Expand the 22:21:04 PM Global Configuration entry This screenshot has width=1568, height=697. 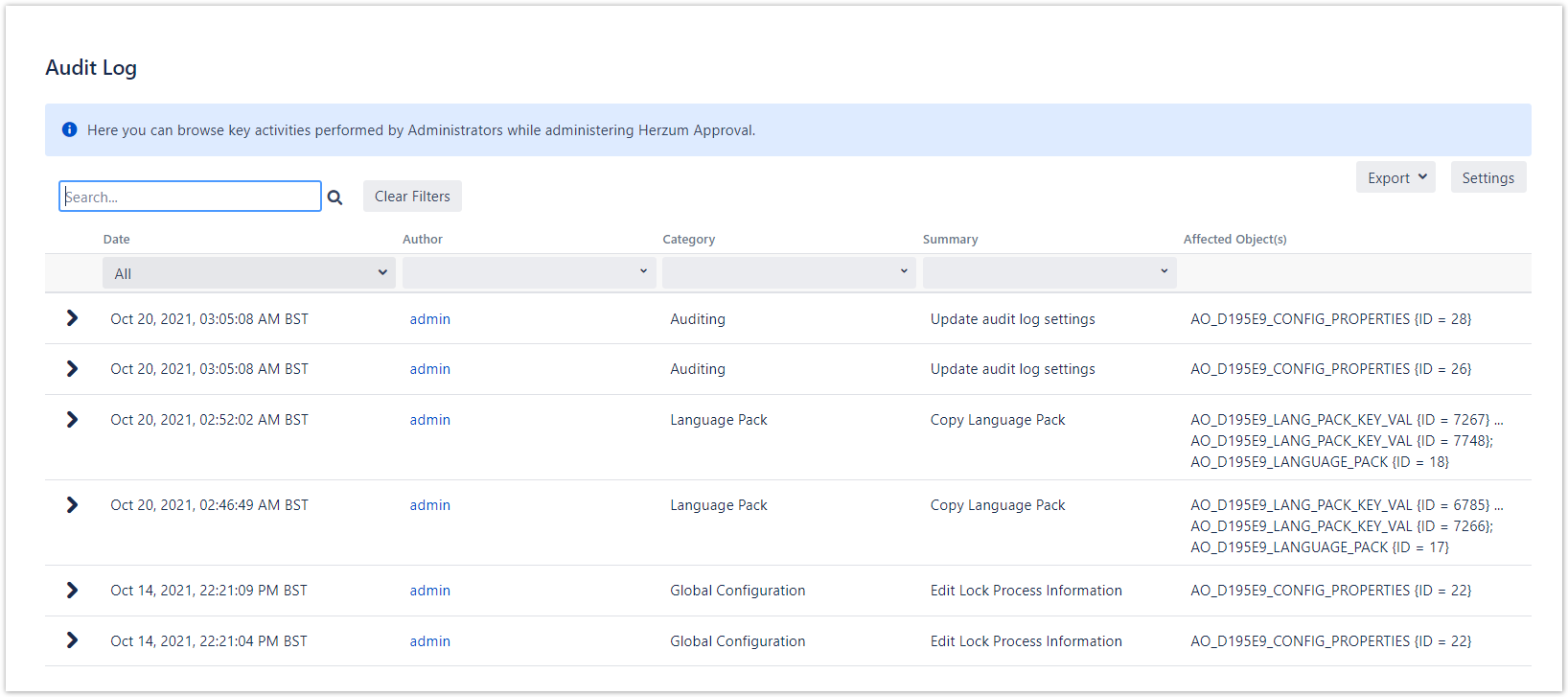[72, 640]
